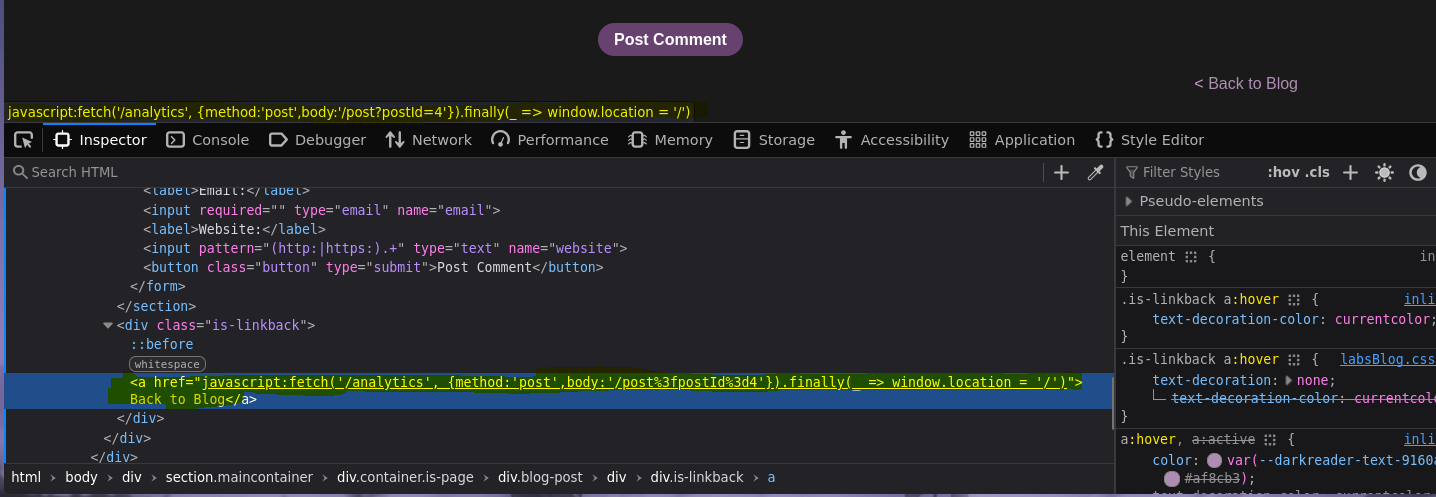Select the ::before pseudo-element node
The height and width of the screenshot is (497, 1436).
point(161,344)
